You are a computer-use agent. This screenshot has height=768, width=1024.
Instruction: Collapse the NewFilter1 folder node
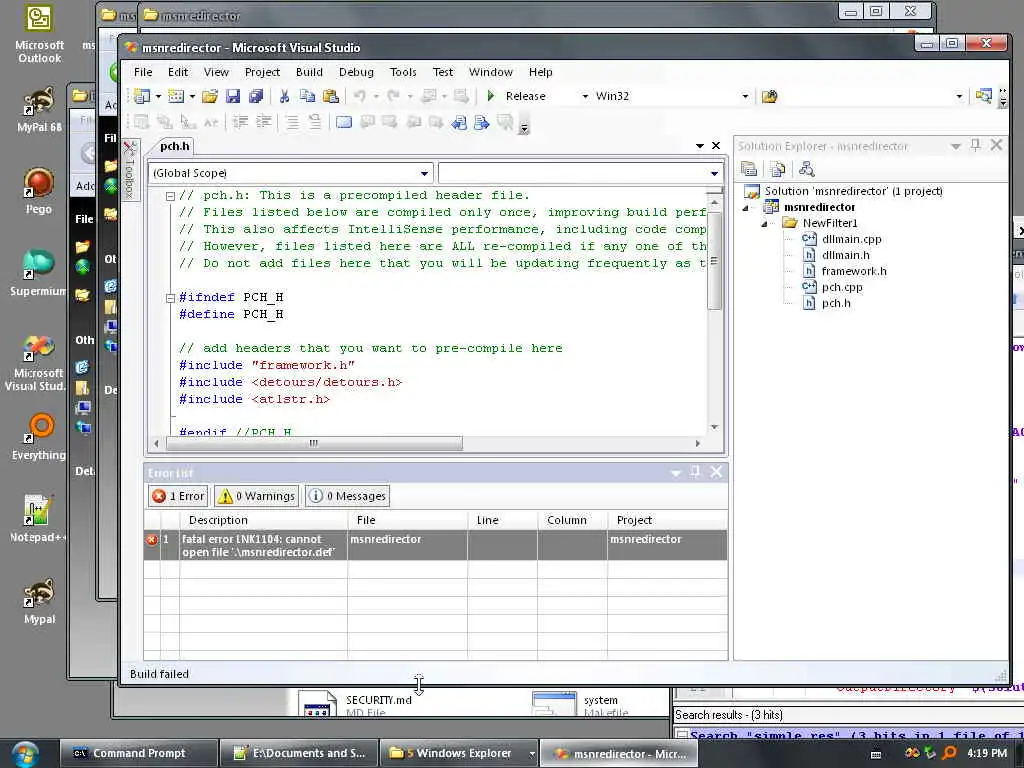[763, 223]
